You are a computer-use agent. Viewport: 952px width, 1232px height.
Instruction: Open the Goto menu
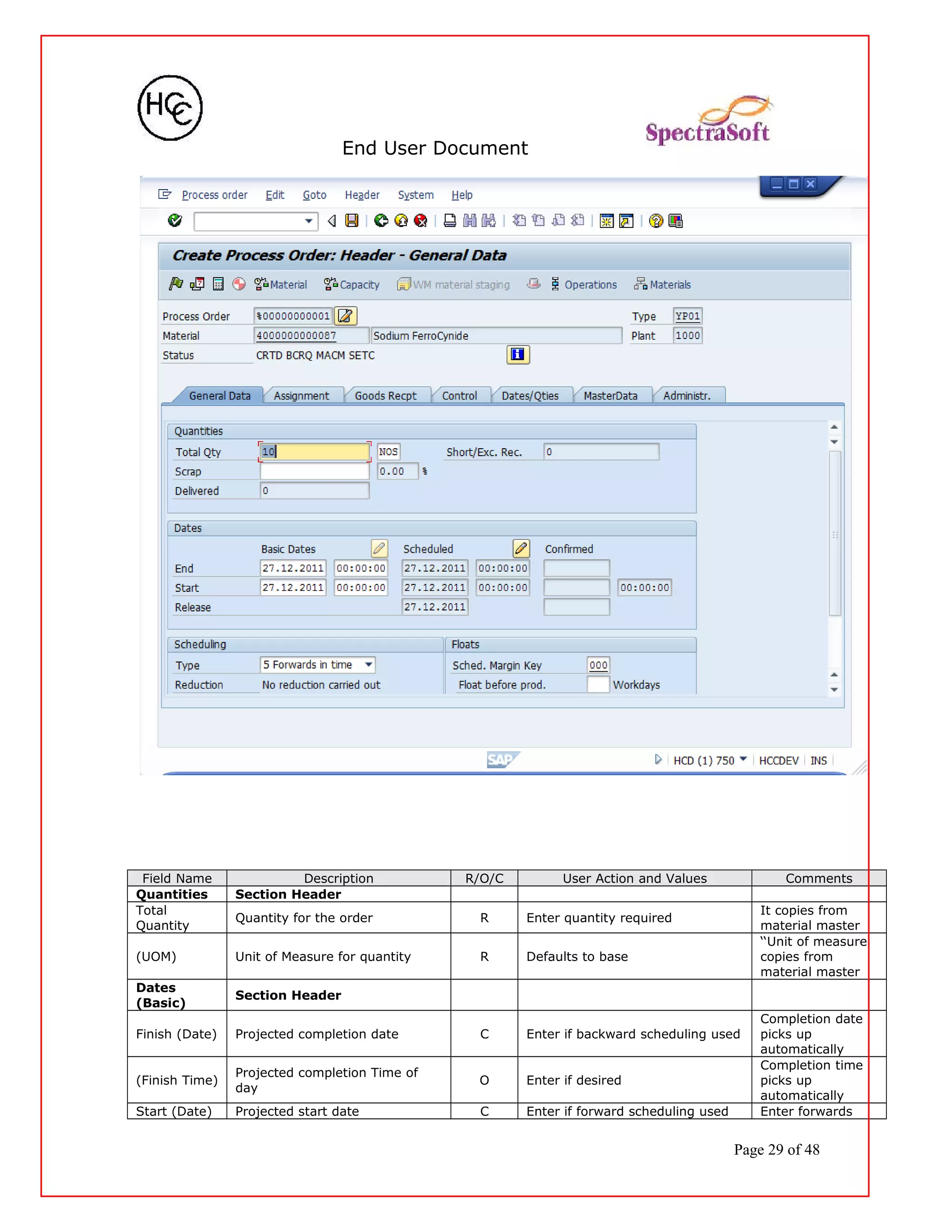click(315, 195)
